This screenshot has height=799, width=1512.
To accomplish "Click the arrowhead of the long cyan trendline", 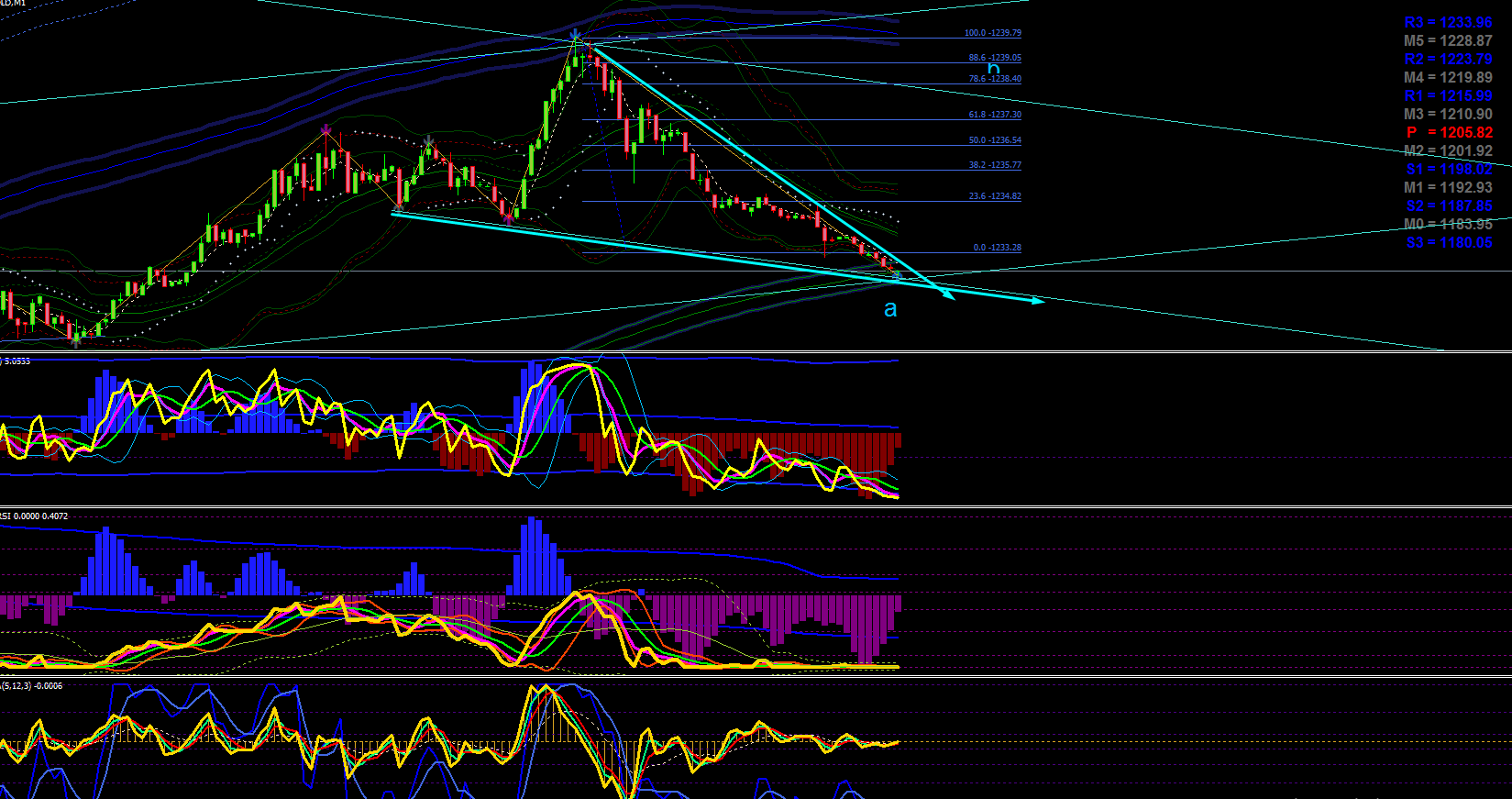I will pyautogui.click(x=1036, y=300).
